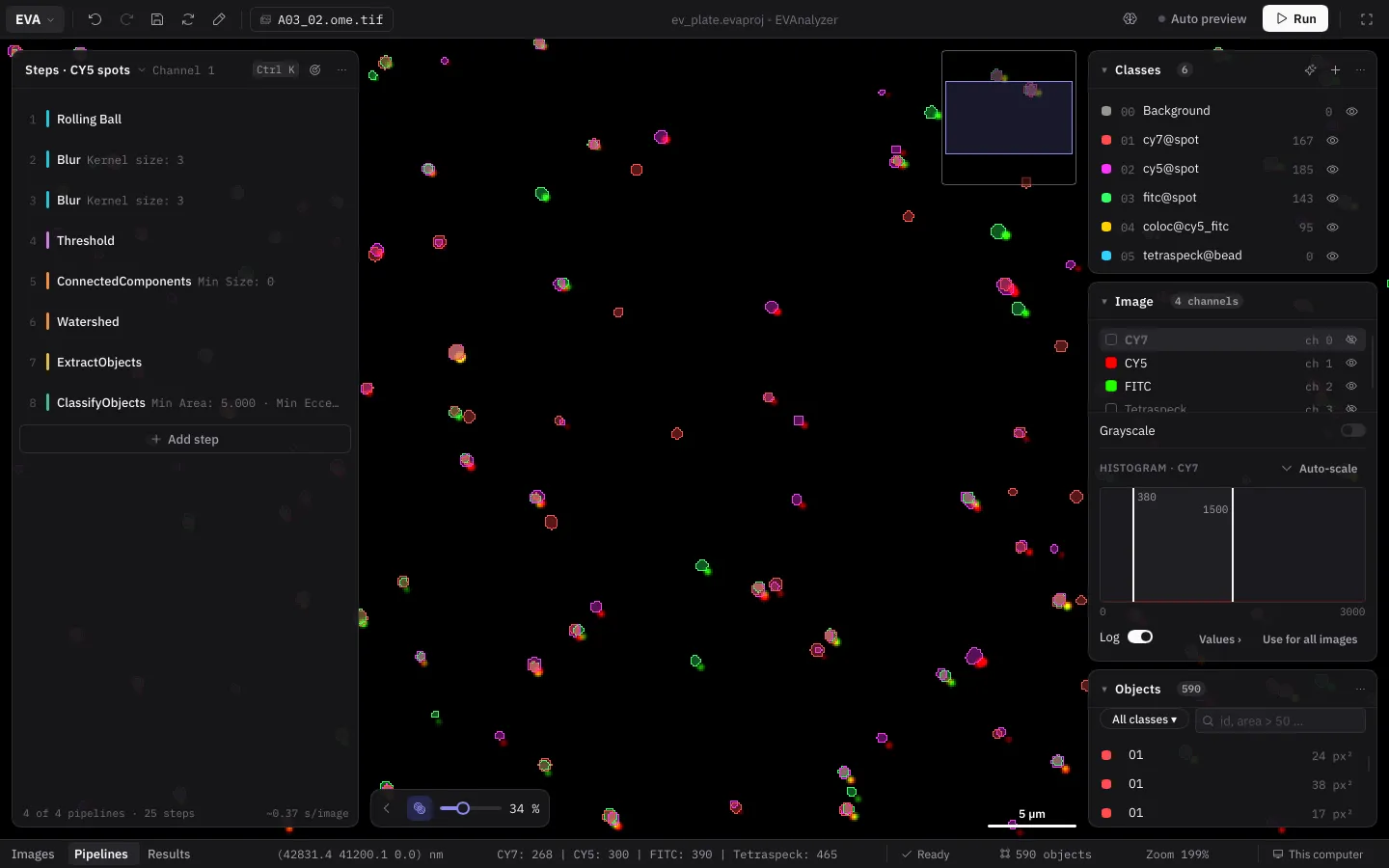Image resolution: width=1389 pixels, height=868 pixels.
Task: Click the red CY5 channel color swatch
Action: pyautogui.click(x=1111, y=364)
